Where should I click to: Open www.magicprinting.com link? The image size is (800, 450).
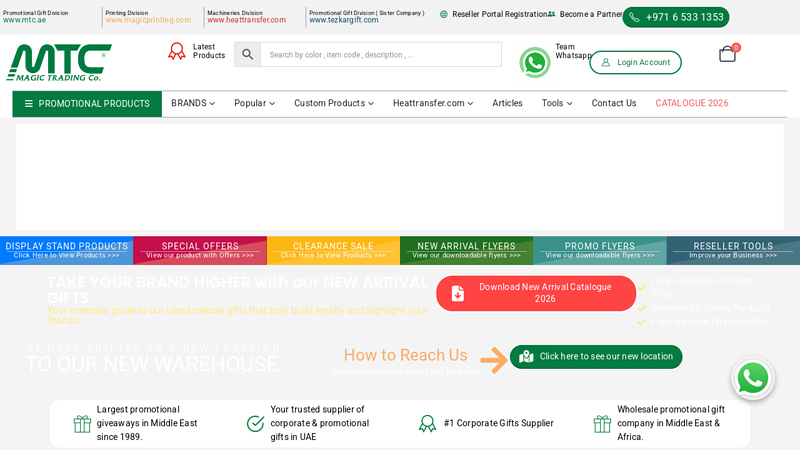coord(148,20)
